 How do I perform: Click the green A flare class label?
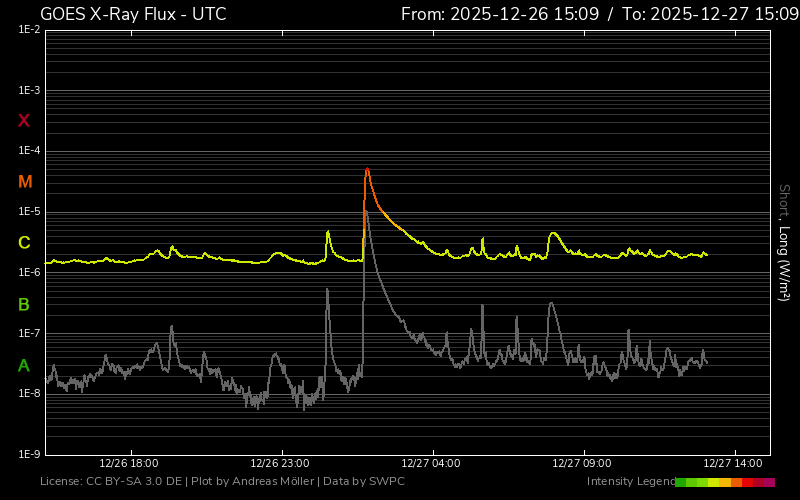[x=24, y=365]
